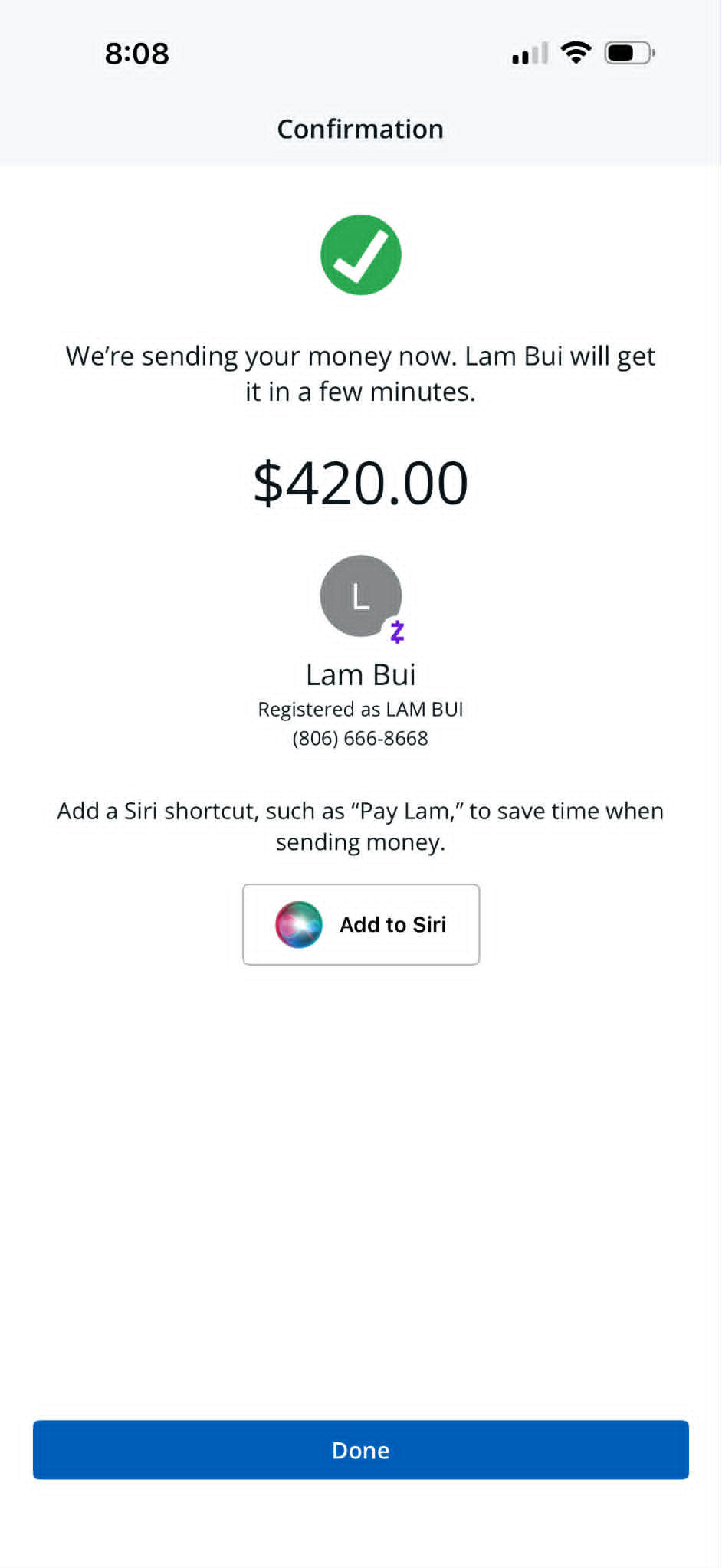Tap the gray L avatar circle

coord(361,595)
